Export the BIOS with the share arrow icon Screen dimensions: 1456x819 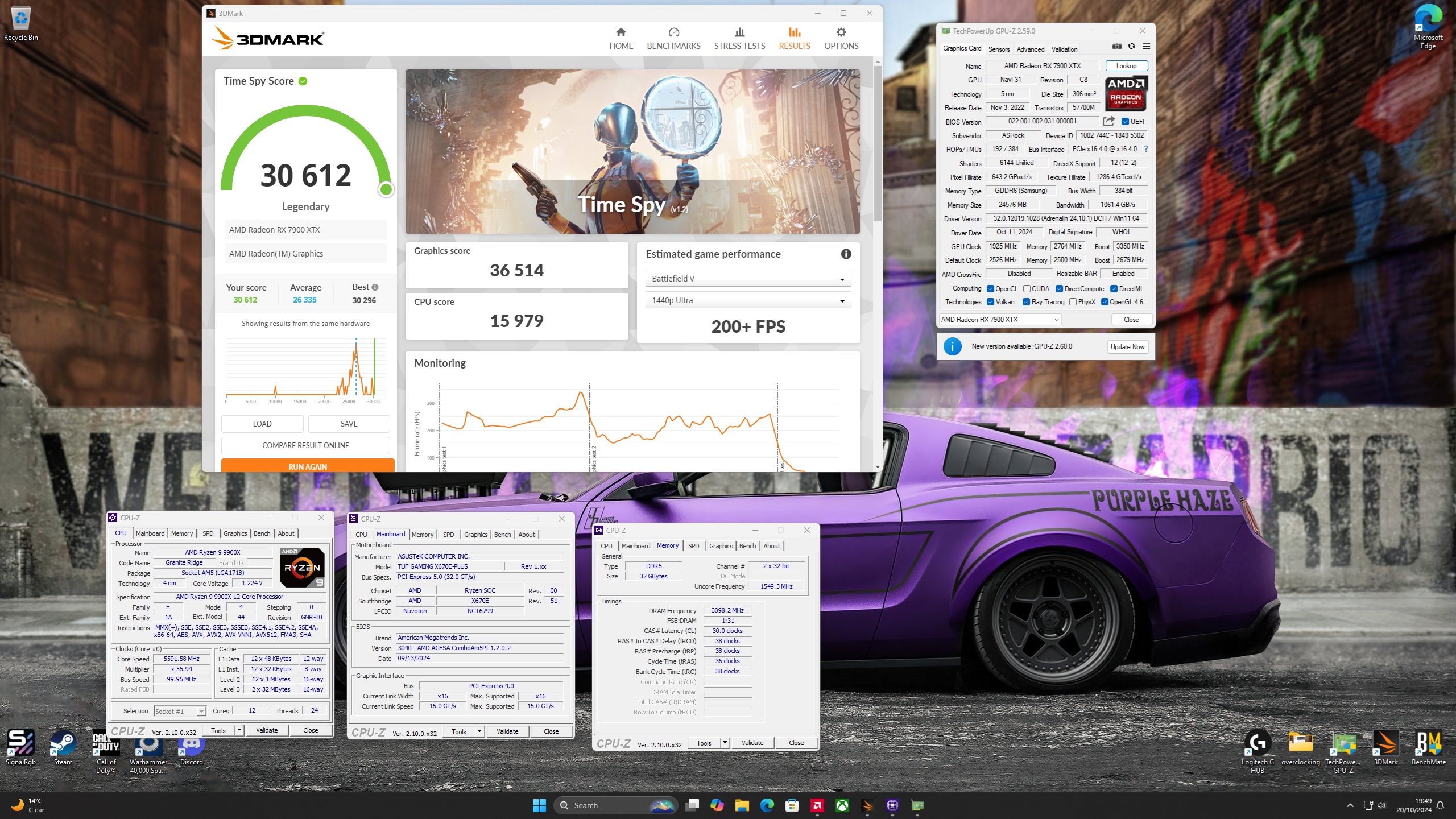coord(1108,121)
